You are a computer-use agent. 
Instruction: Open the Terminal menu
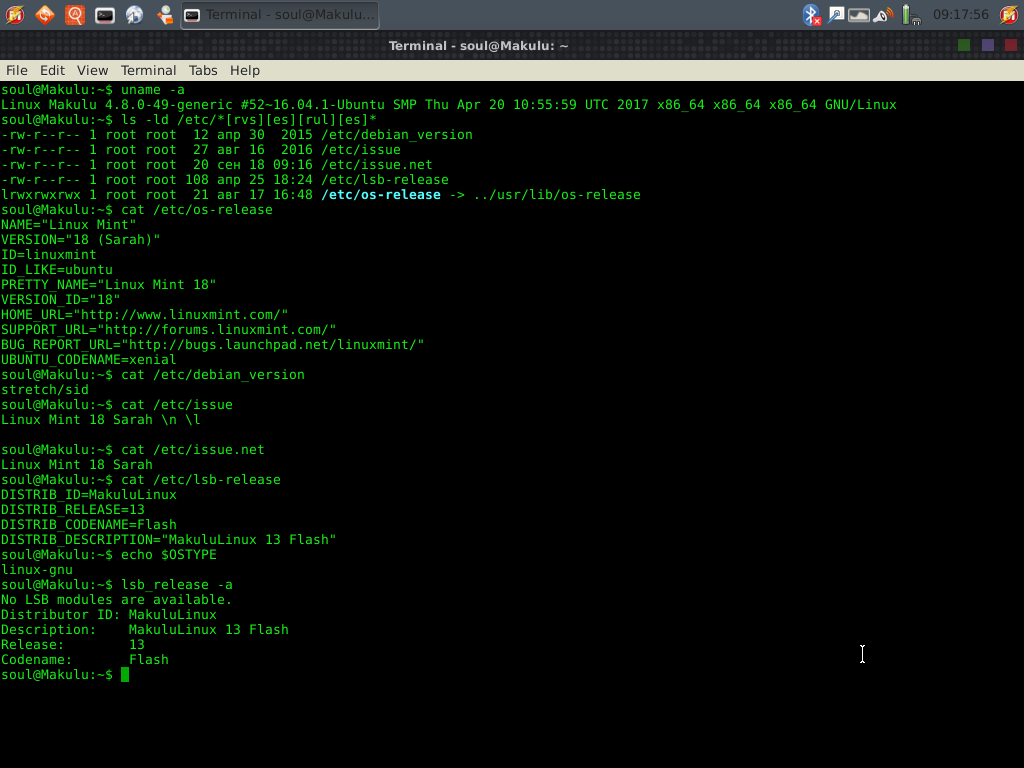(148, 70)
